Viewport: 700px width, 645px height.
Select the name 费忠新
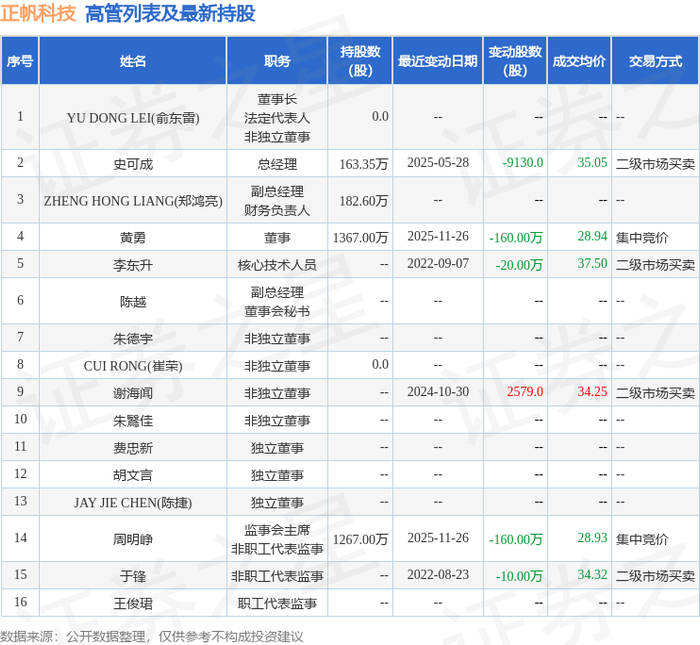coord(133,448)
